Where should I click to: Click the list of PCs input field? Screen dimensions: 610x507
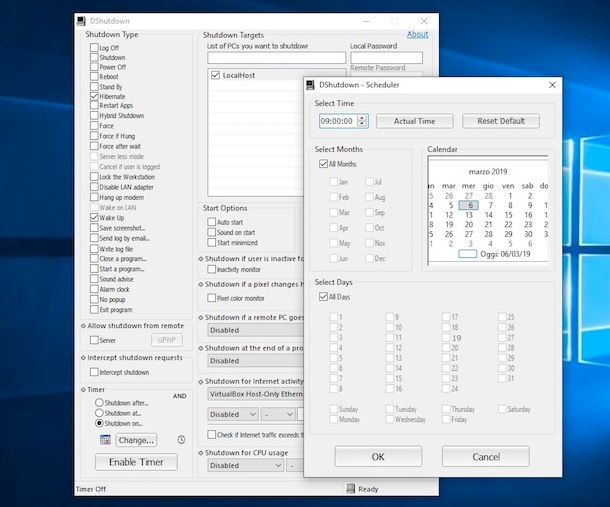[277, 58]
